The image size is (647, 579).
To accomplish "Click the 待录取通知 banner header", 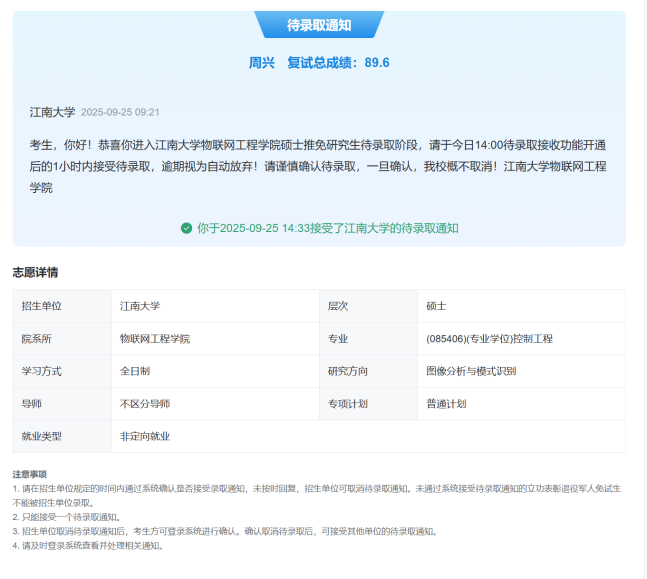I will pos(319,25).
